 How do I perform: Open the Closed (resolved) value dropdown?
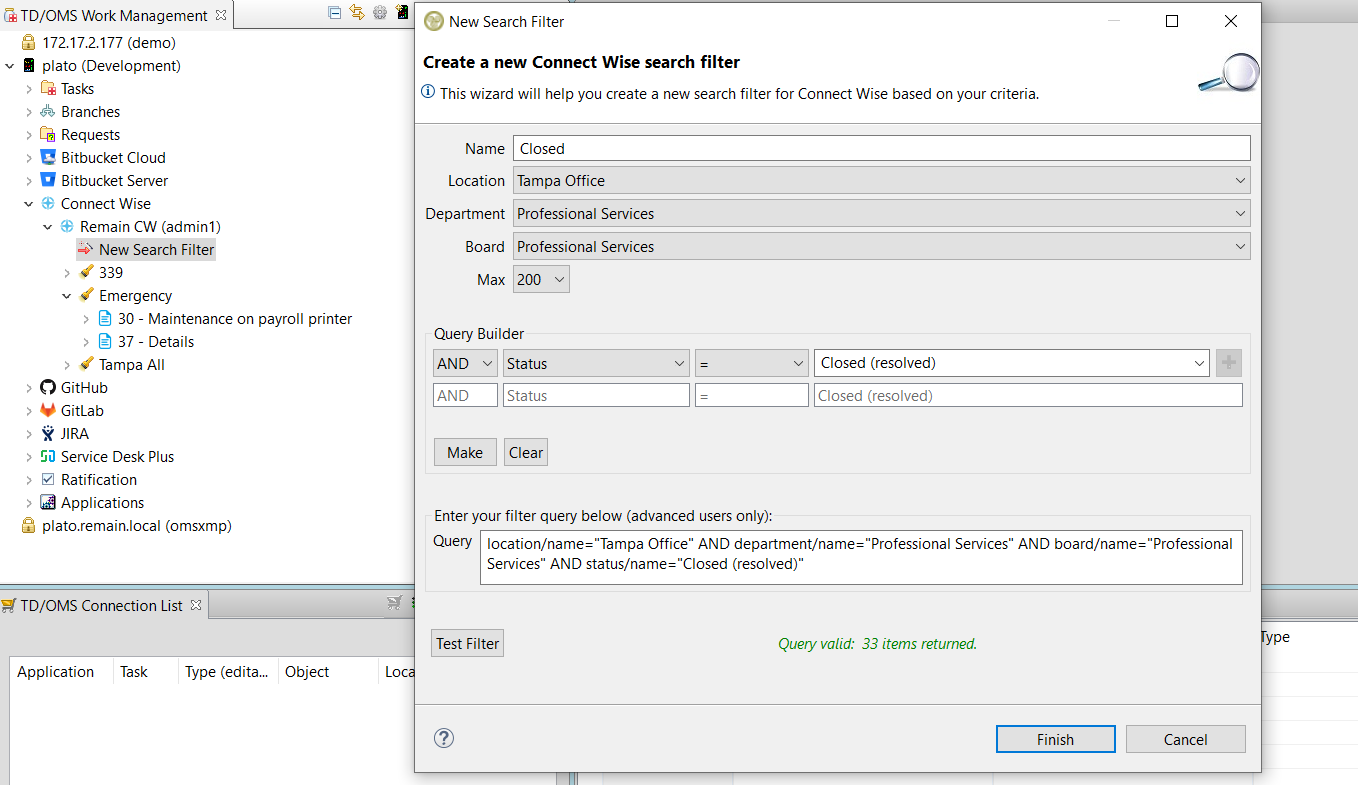(x=1011, y=364)
